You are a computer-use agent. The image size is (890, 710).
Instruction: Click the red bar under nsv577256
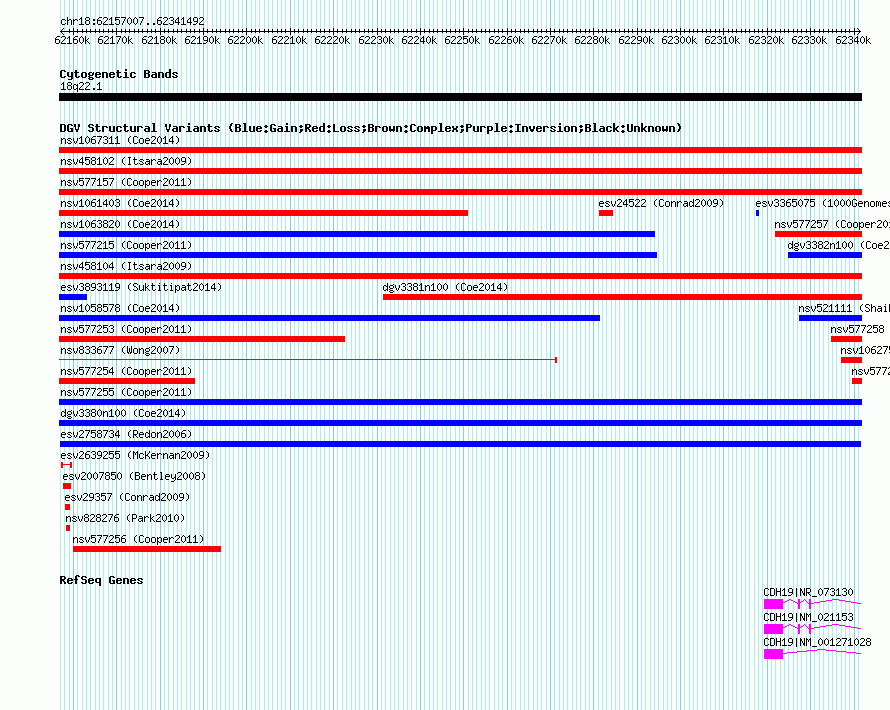[147, 549]
